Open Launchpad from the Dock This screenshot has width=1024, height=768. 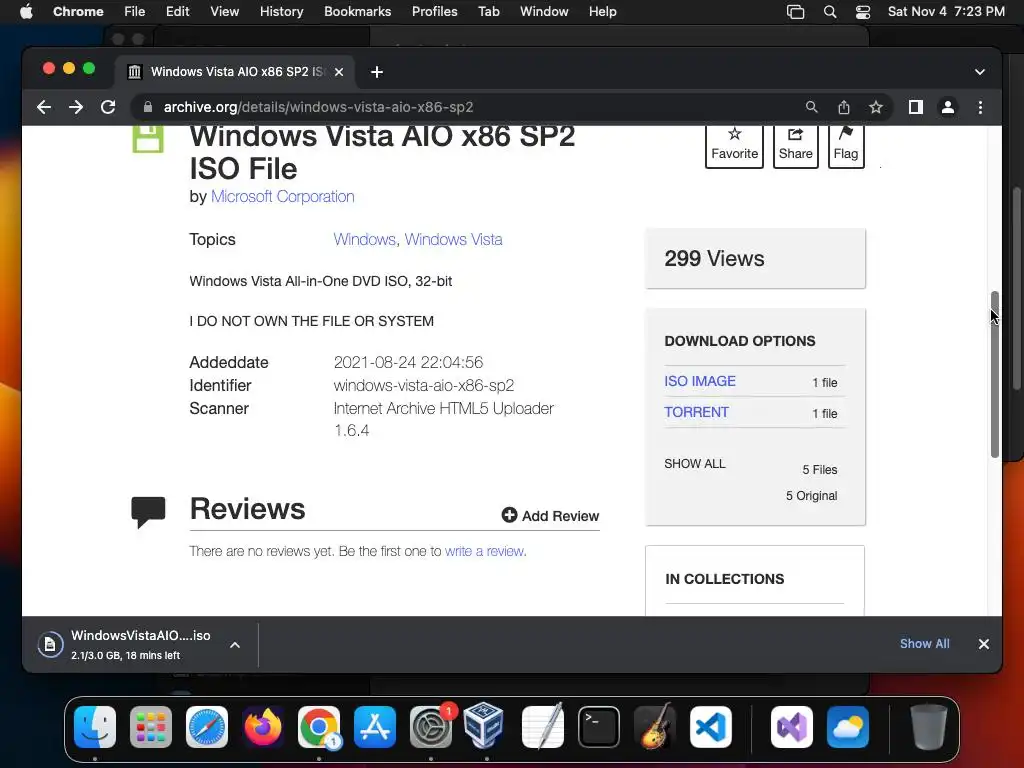[151, 727]
